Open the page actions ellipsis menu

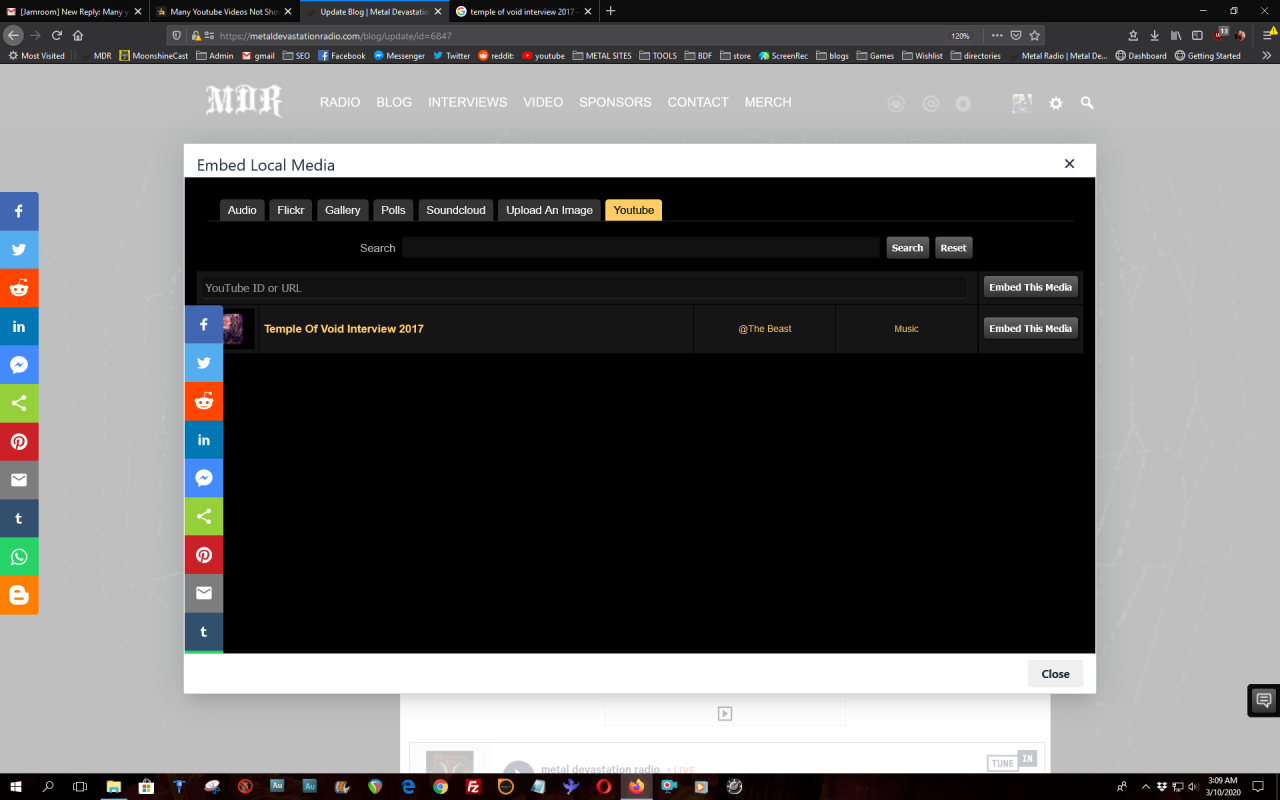997,35
